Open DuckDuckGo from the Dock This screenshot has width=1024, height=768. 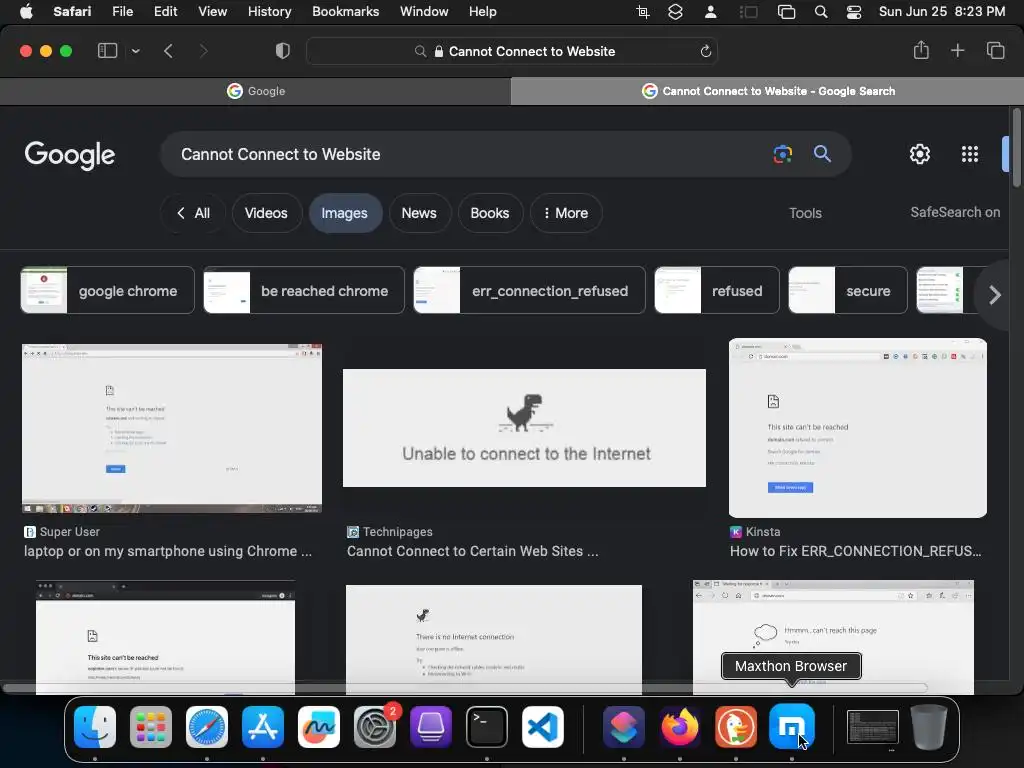tap(736, 727)
